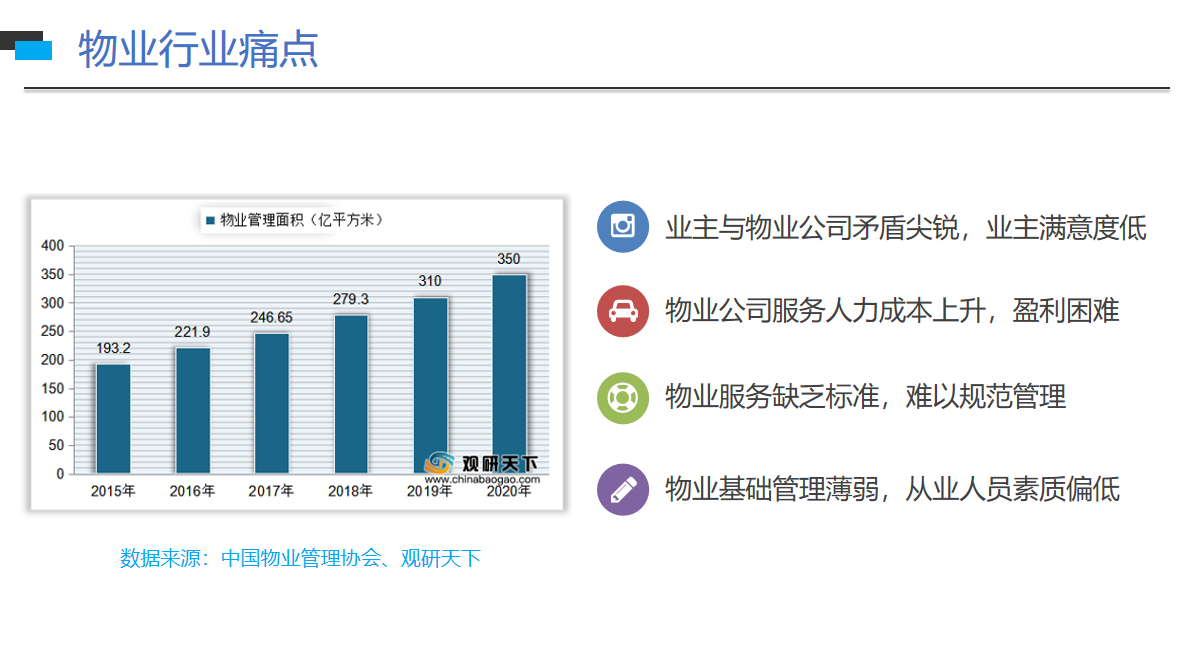This screenshot has width=1194, height=660.
Task: Click the x-axis label 2016年
Action: click(x=192, y=491)
